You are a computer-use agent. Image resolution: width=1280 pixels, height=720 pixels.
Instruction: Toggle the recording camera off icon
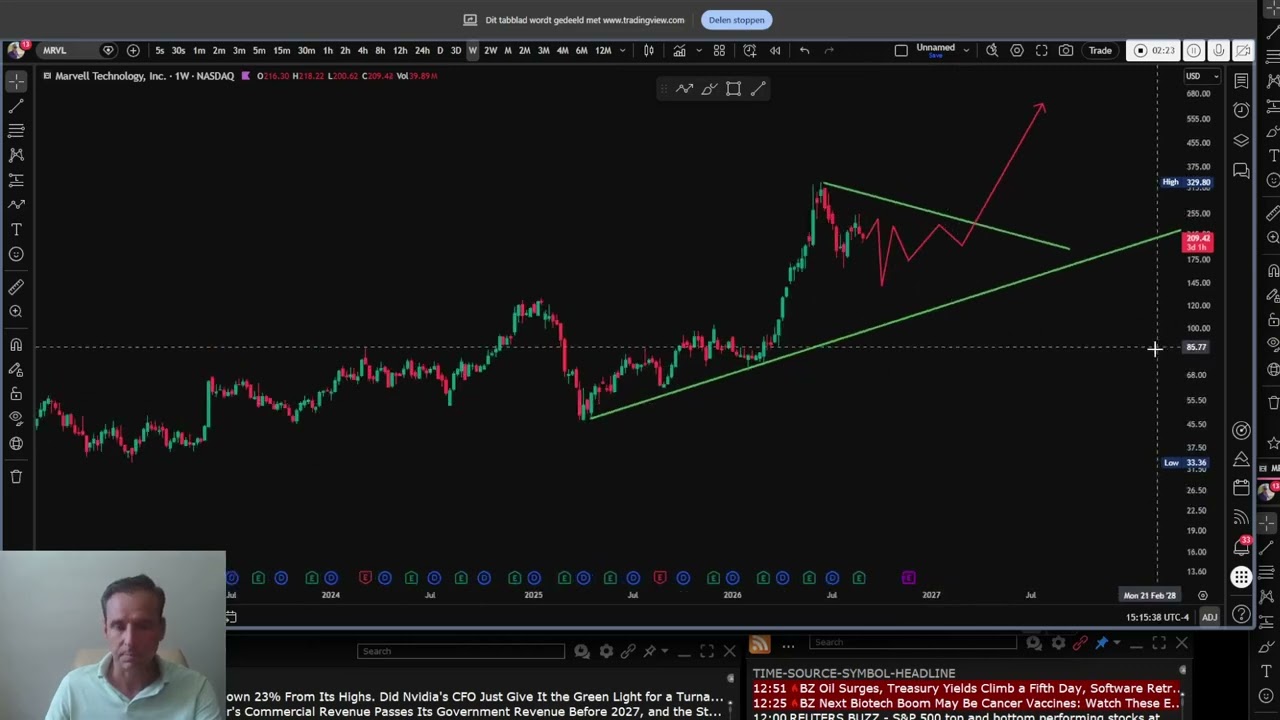(1242, 50)
